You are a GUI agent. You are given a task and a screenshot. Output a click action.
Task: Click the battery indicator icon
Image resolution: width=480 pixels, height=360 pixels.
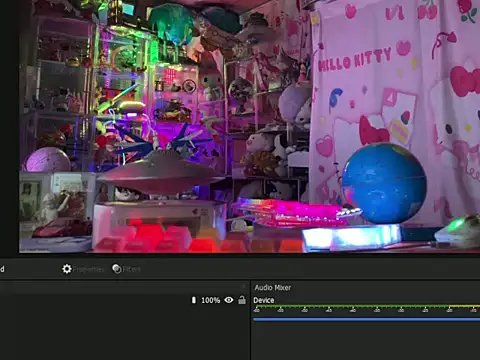[194, 300]
